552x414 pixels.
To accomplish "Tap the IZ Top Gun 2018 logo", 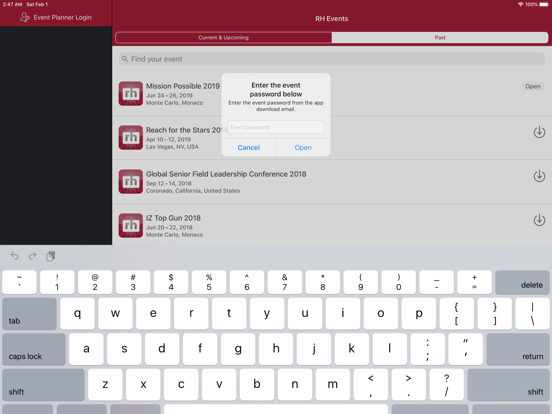I will pyautogui.click(x=131, y=226).
